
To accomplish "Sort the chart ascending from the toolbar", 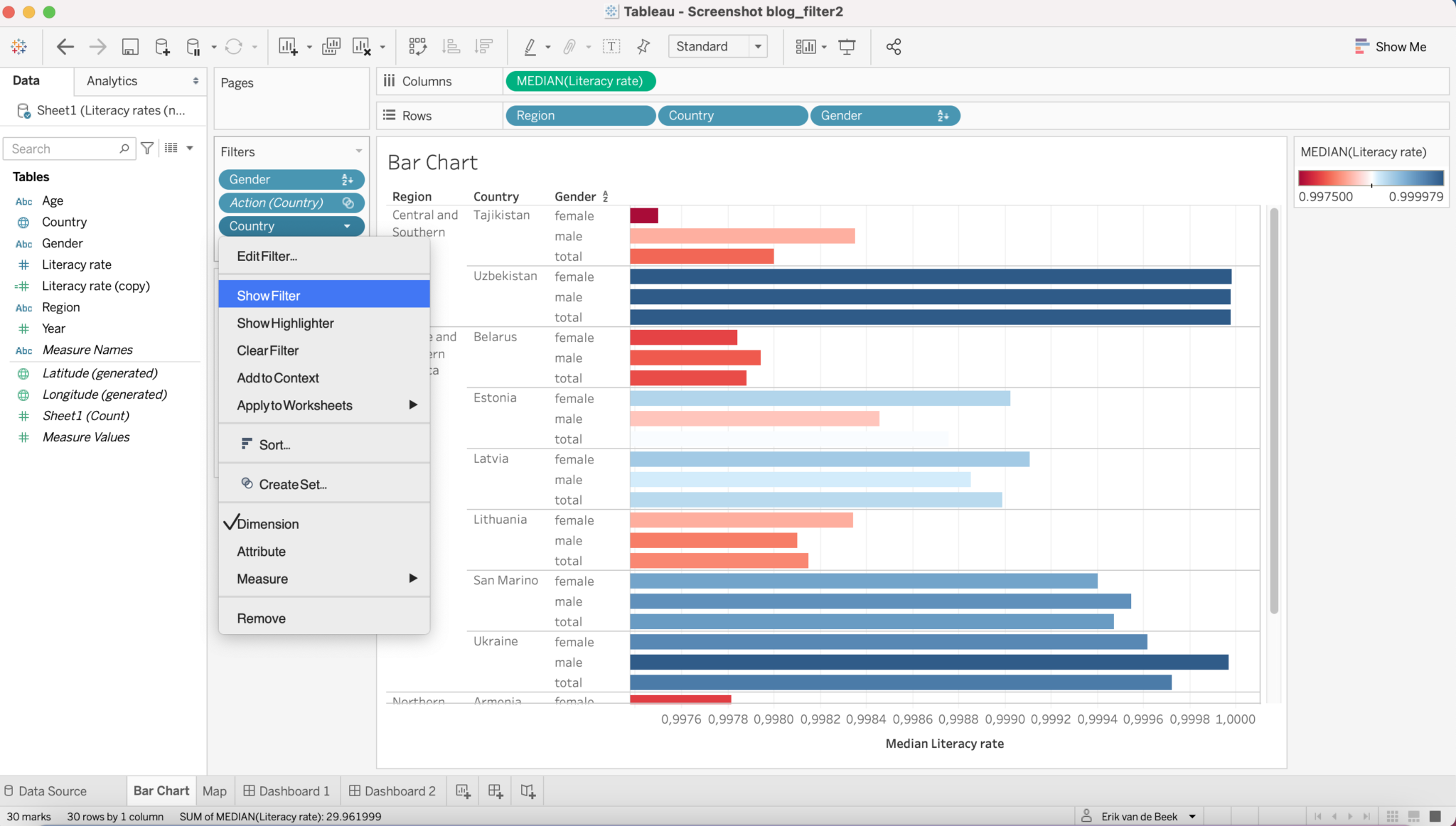I will pos(451,46).
